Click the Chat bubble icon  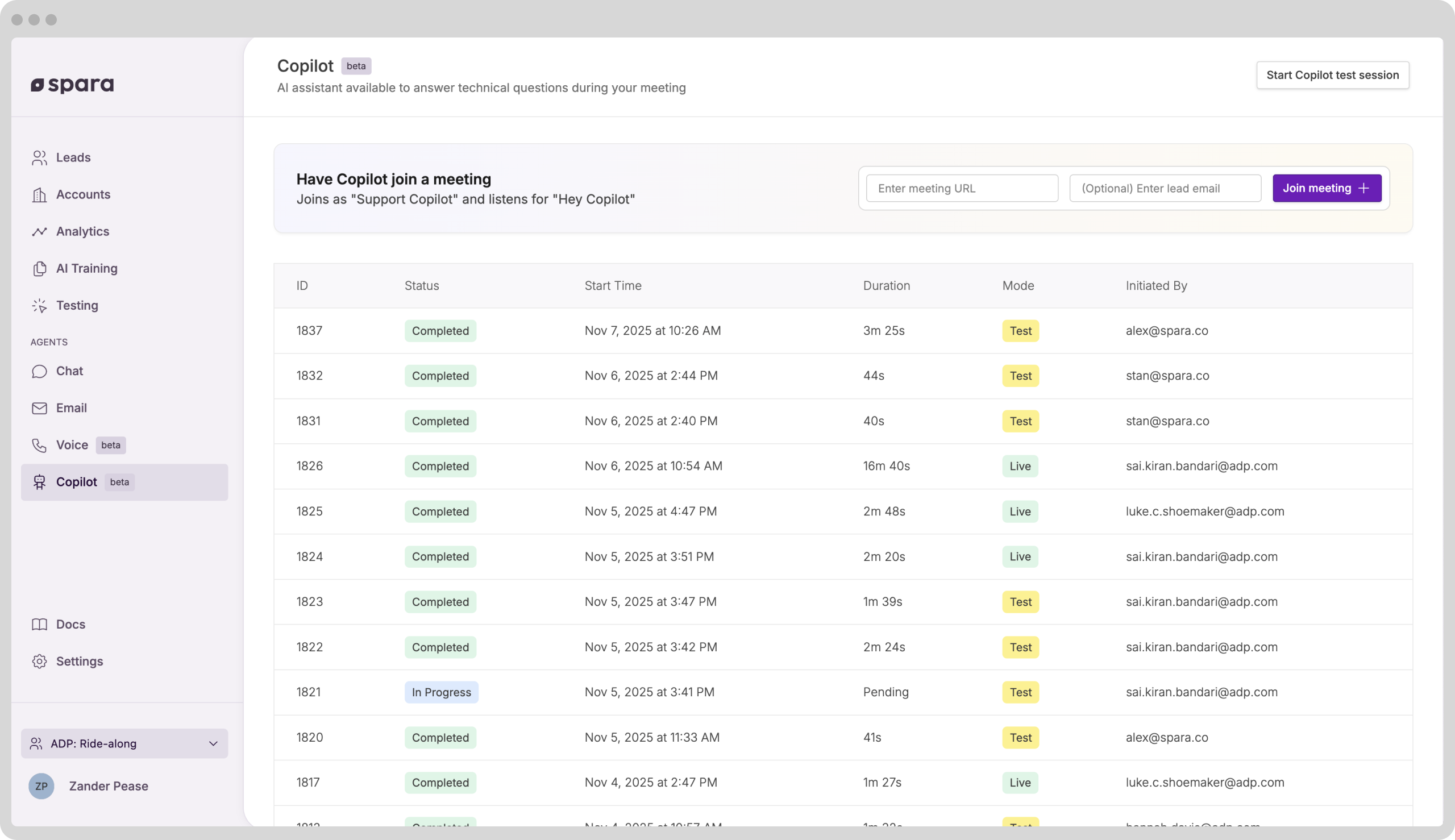tap(39, 371)
